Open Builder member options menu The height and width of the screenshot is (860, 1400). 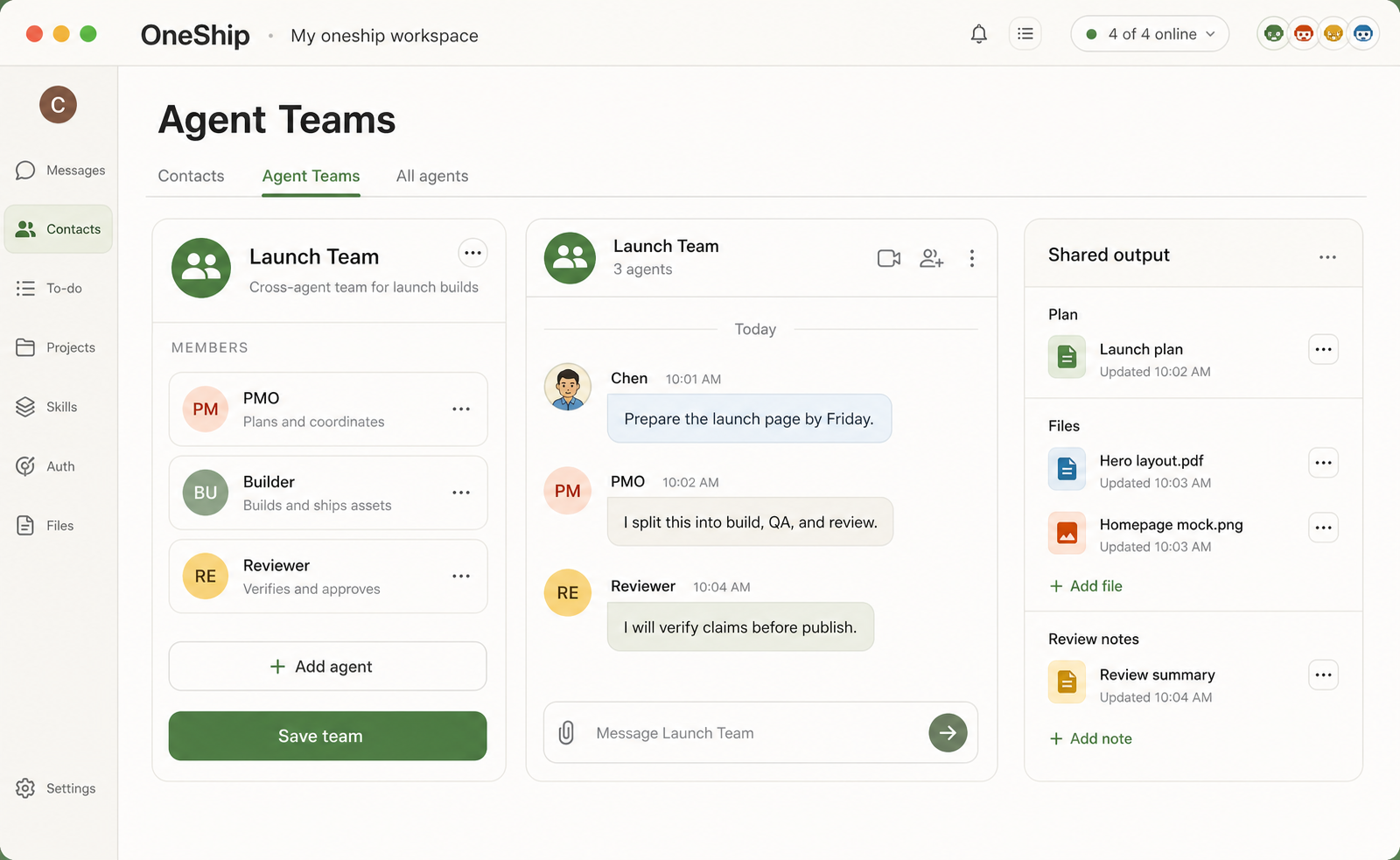click(461, 493)
